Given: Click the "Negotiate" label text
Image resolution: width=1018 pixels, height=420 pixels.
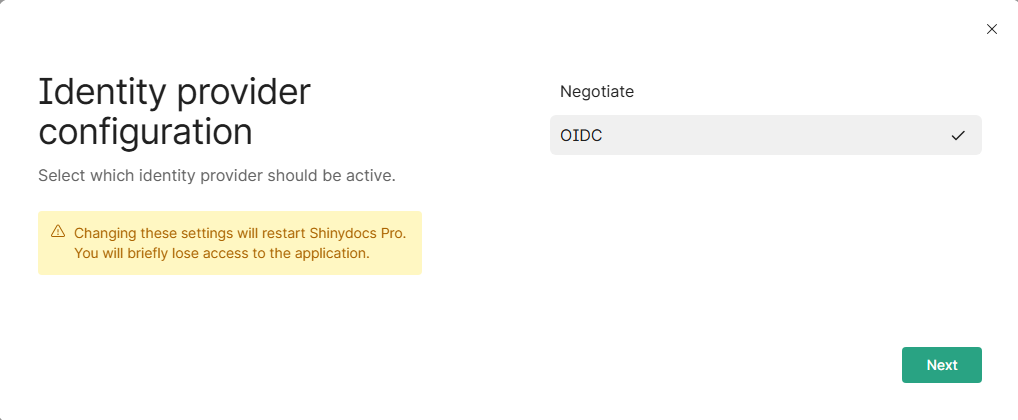Looking at the screenshot, I should (x=597, y=92).
